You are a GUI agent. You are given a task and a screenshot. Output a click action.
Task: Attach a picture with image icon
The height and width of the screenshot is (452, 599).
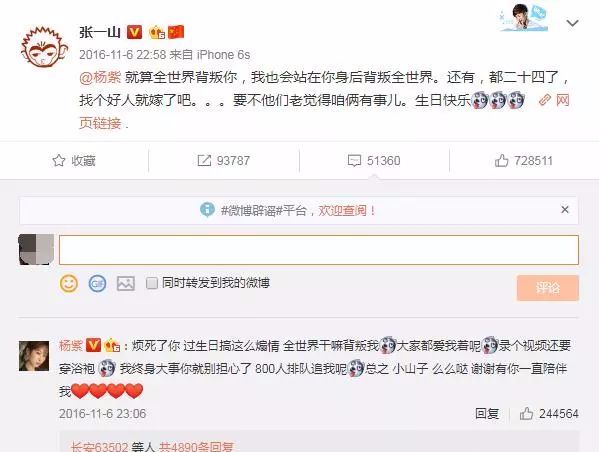click(x=126, y=284)
